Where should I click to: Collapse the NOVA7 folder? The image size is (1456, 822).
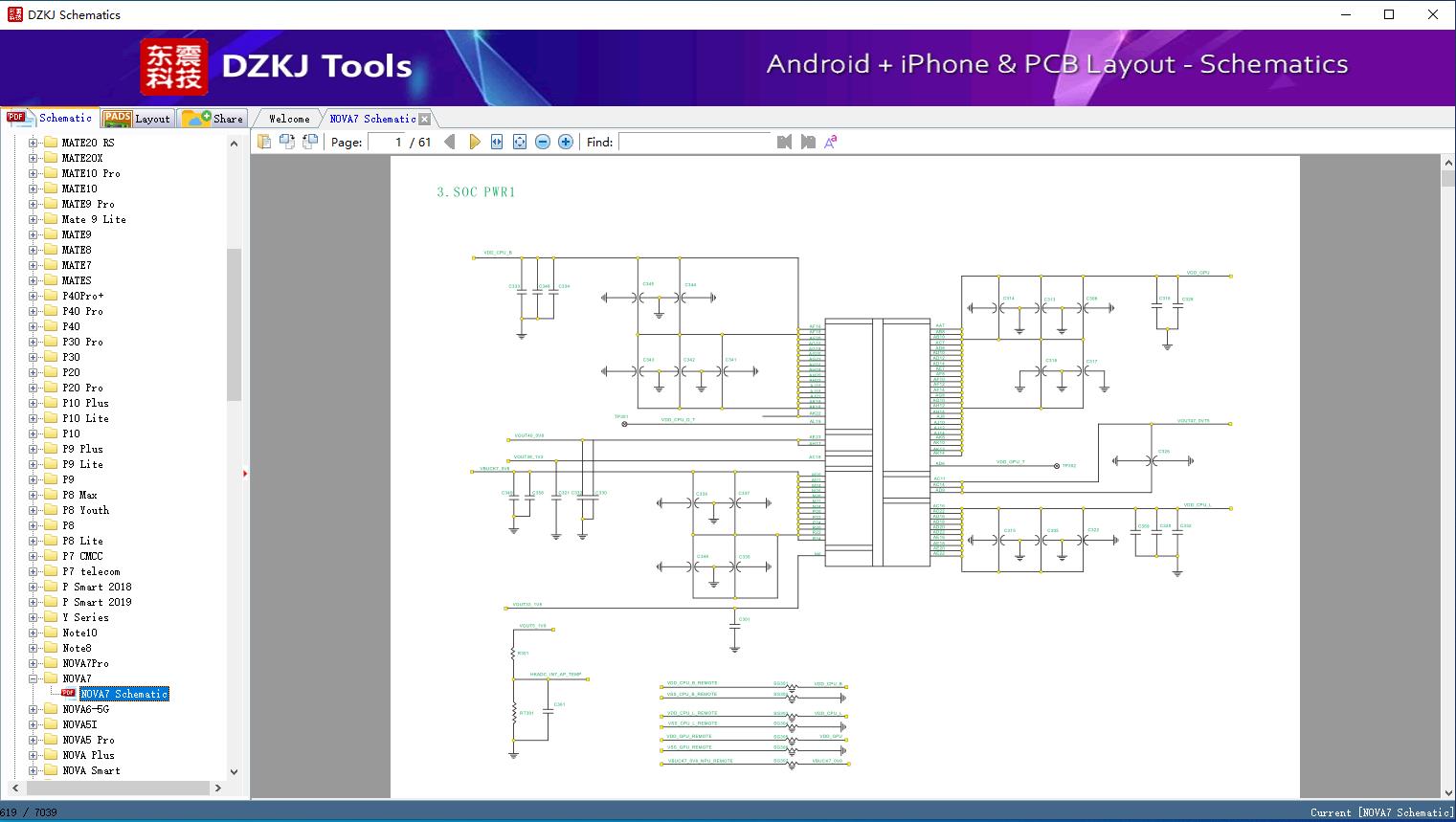coord(34,678)
